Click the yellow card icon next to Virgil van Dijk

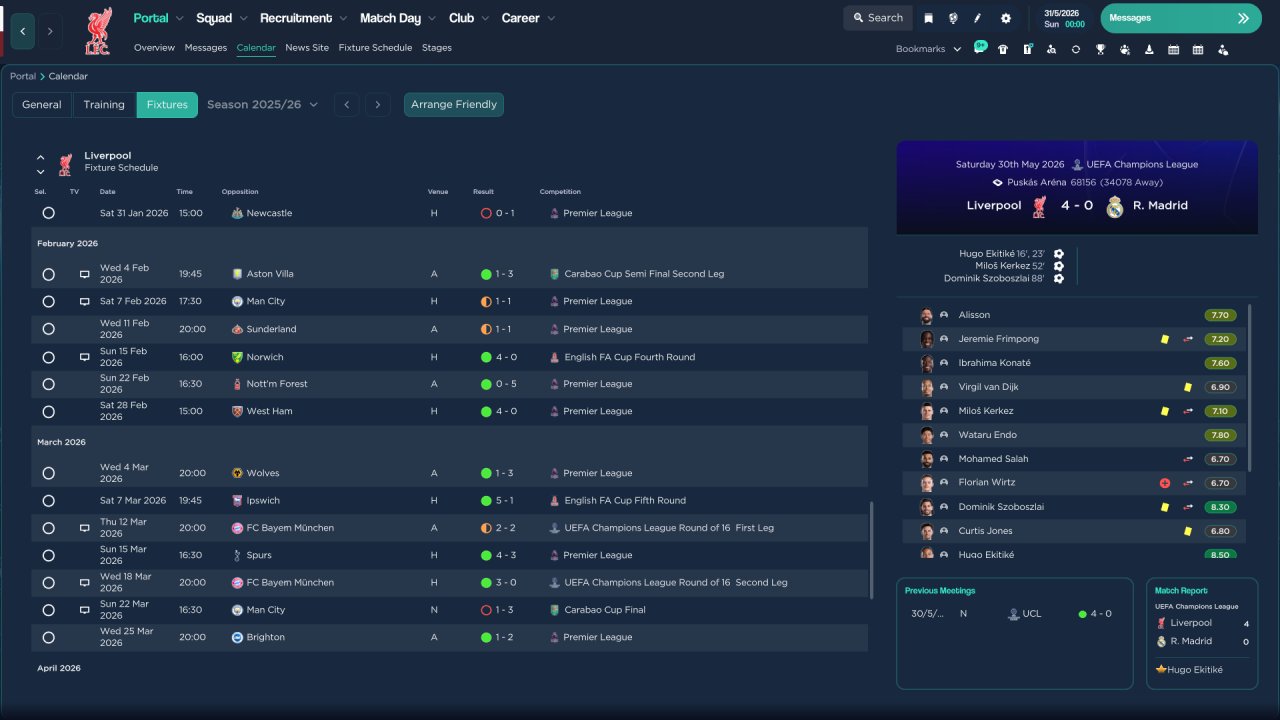1187,387
